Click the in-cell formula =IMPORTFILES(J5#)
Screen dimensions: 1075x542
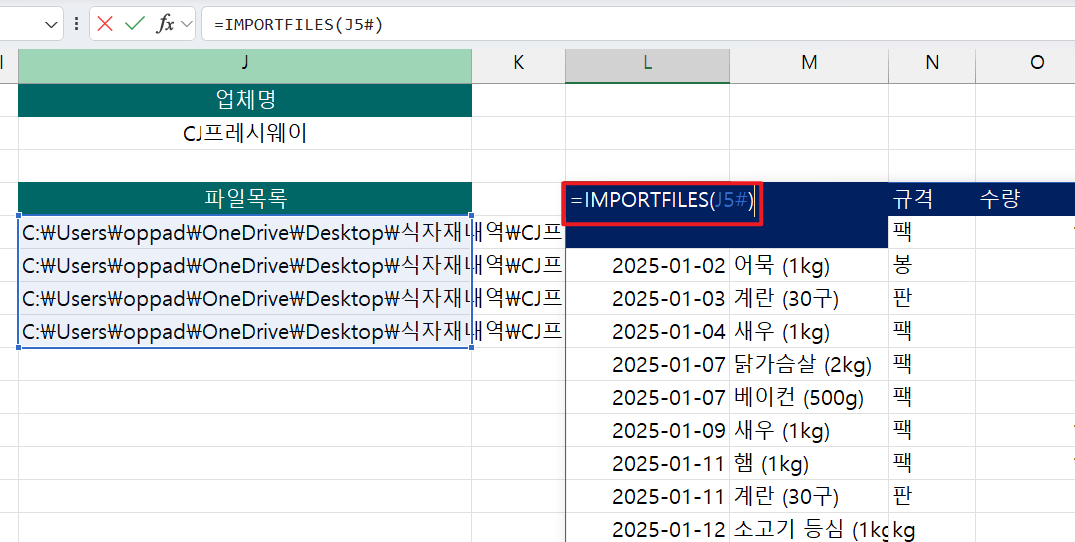(x=662, y=201)
